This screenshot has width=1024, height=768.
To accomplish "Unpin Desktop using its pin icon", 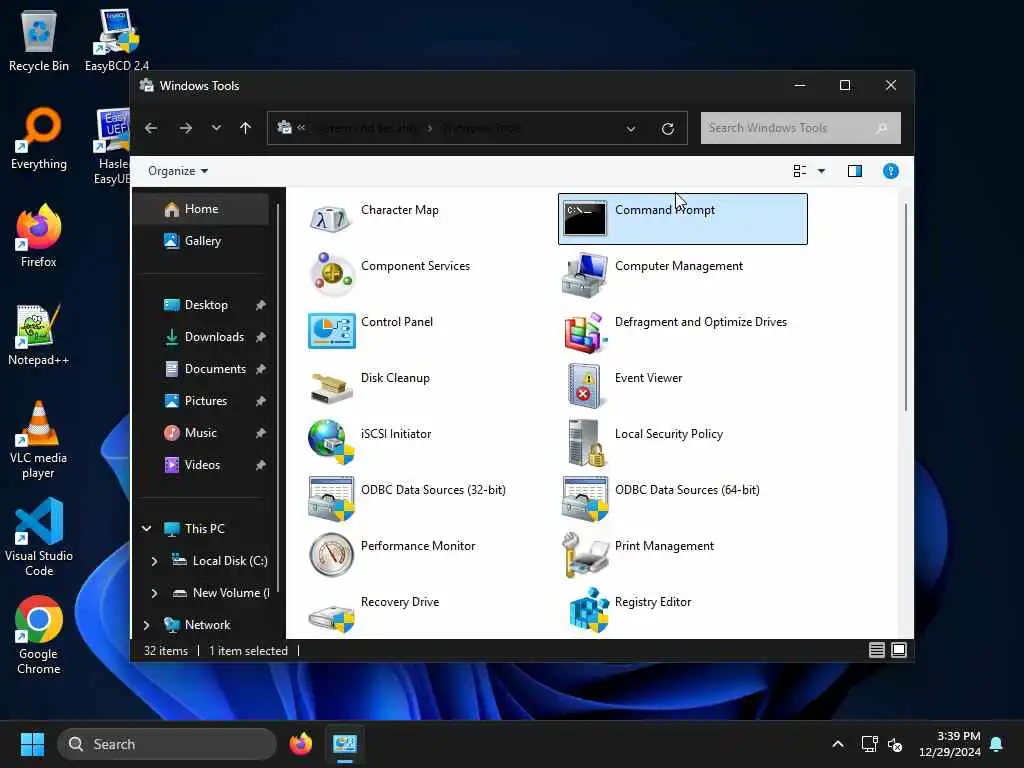I will click(x=261, y=305).
